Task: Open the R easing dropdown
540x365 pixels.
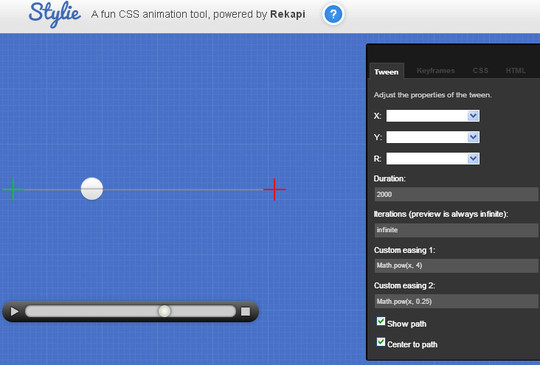Action: [433, 159]
